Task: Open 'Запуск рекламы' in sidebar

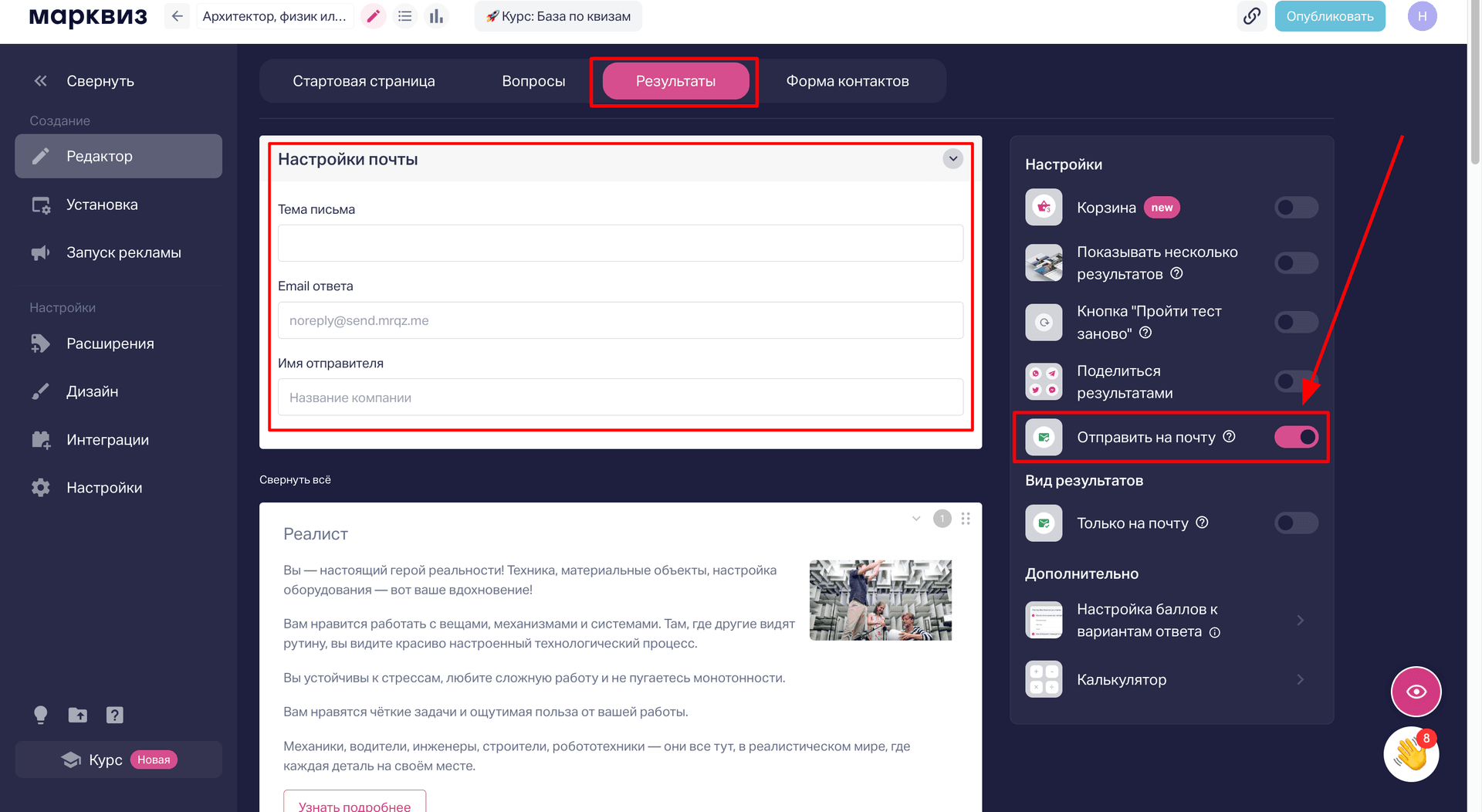Action: (118, 252)
